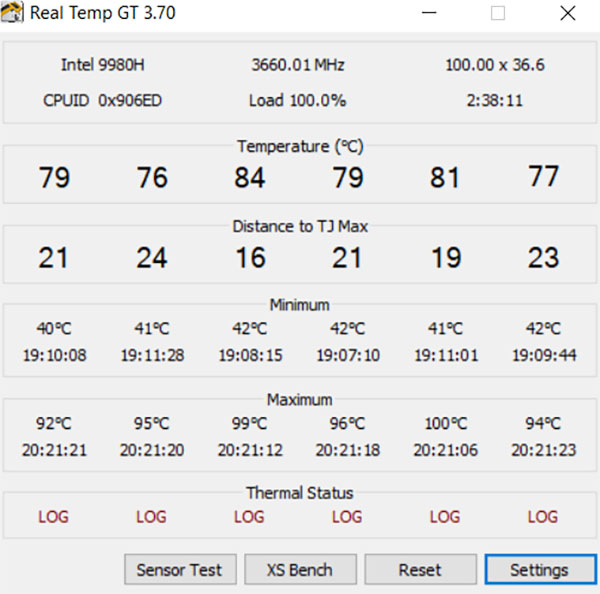Click the 100°C maximum temperature entry
Viewport: 600px width, 594px height.
coord(446,422)
